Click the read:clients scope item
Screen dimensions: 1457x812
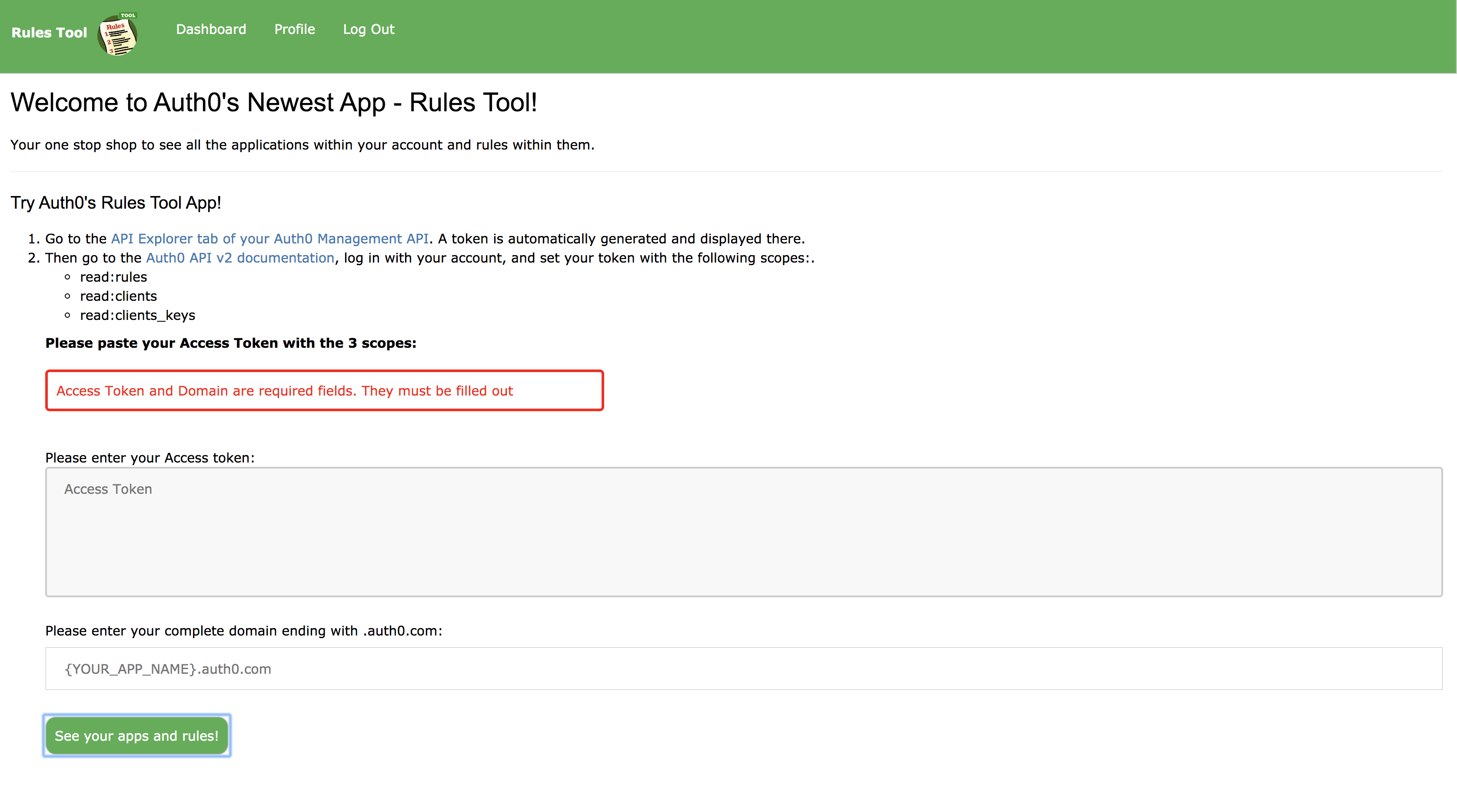(x=118, y=296)
